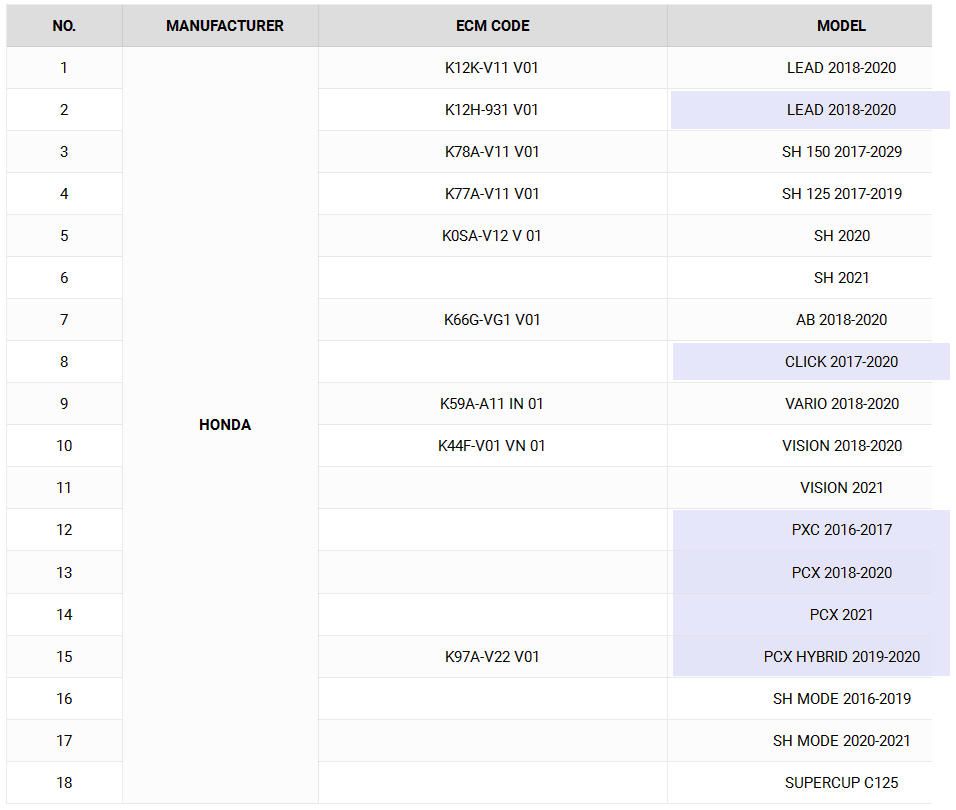Open the highlighted CLICK 2017-2020 model
This screenshot has height=810, width=956.
point(841,362)
